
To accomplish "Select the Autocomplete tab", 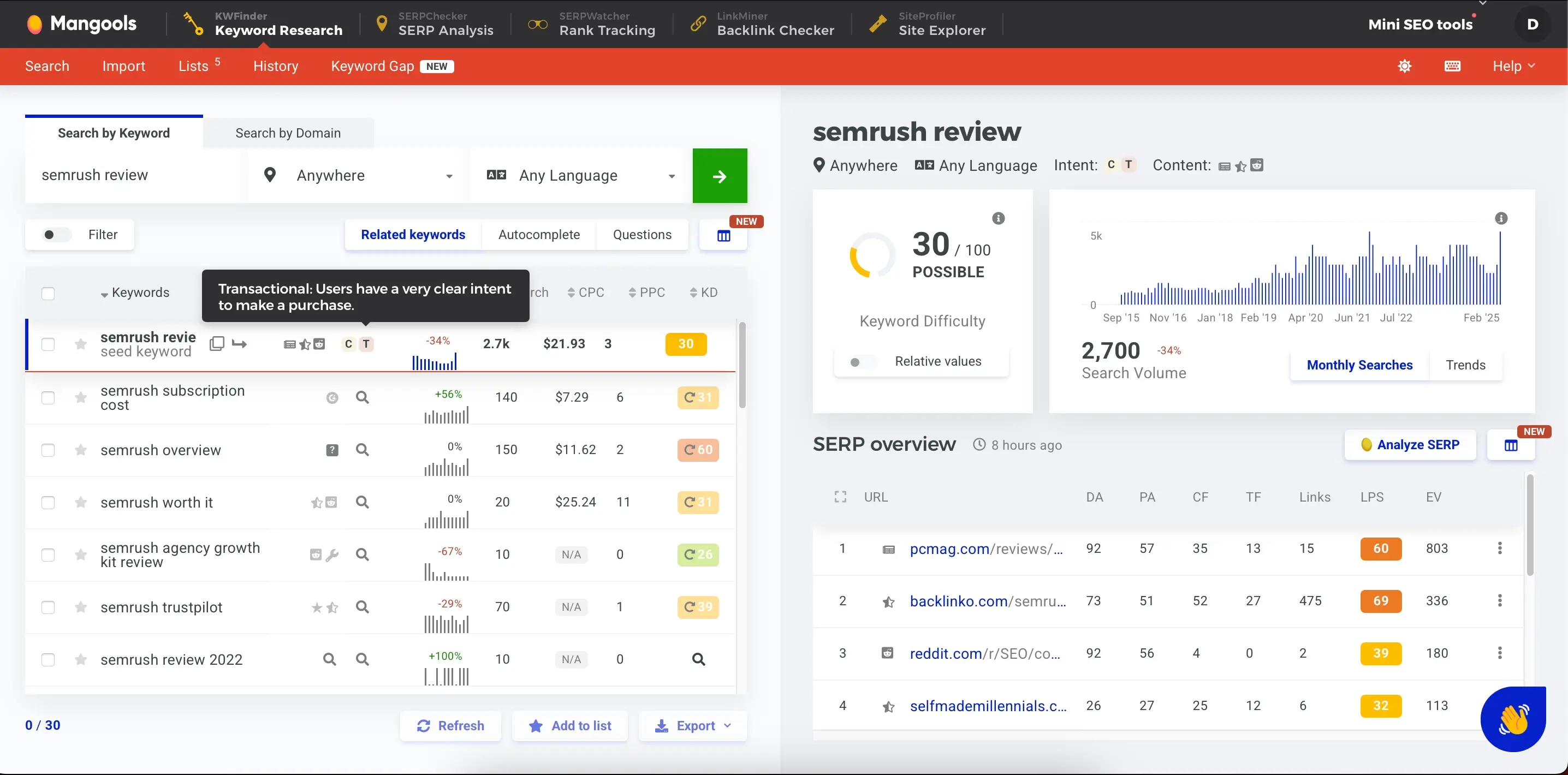I will tap(539, 235).
